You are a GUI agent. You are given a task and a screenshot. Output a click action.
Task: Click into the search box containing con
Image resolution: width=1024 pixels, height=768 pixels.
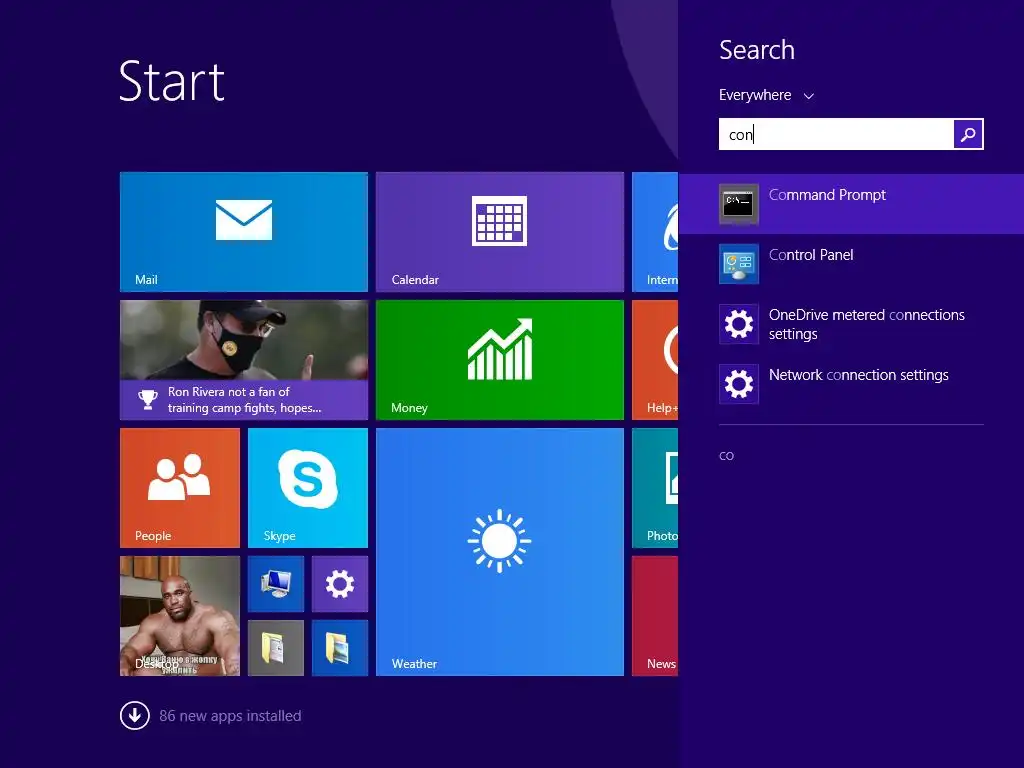coord(836,134)
